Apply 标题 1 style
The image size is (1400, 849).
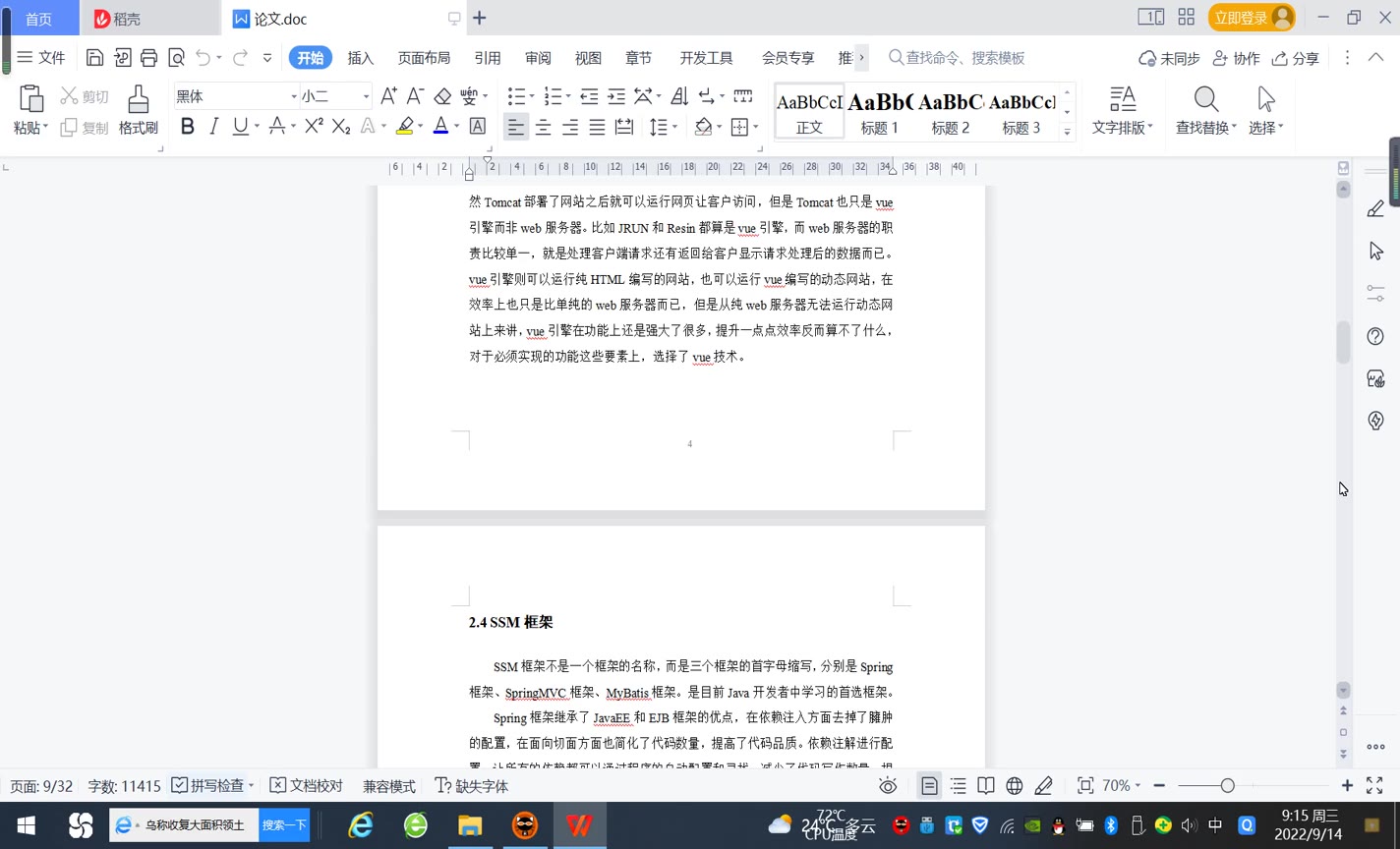pyautogui.click(x=880, y=112)
